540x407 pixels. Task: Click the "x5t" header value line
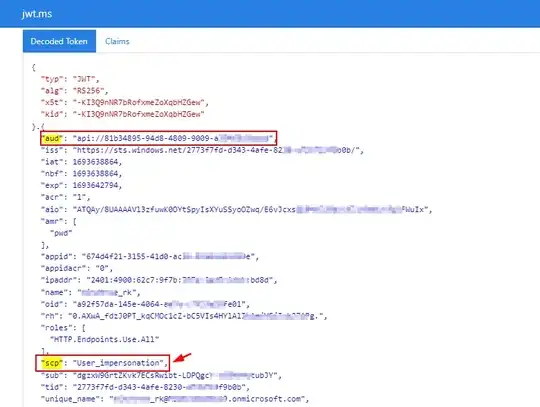(125, 103)
